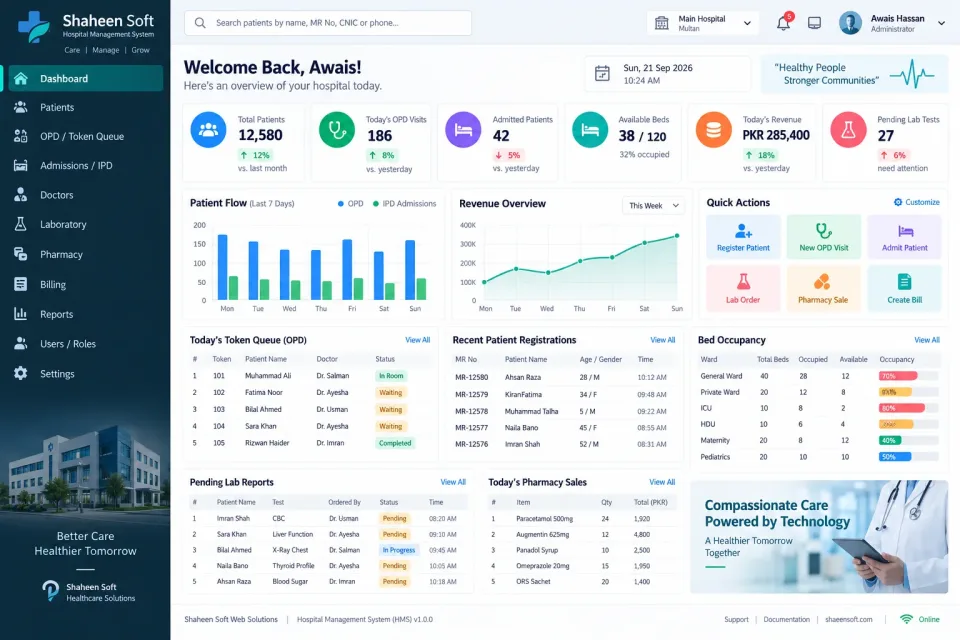Click the patient search input field
The width and height of the screenshot is (960, 640).
(x=328, y=23)
